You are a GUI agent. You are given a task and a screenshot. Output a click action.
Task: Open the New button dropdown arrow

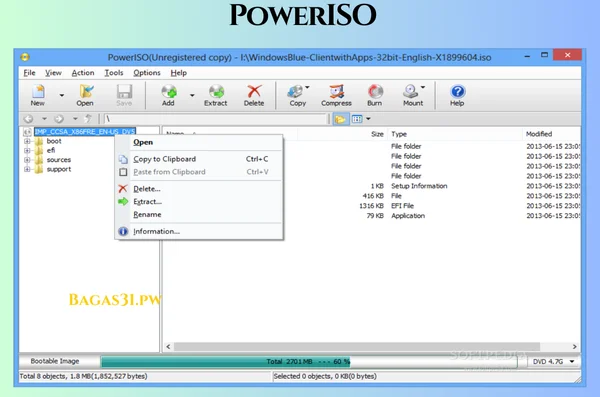coord(61,95)
